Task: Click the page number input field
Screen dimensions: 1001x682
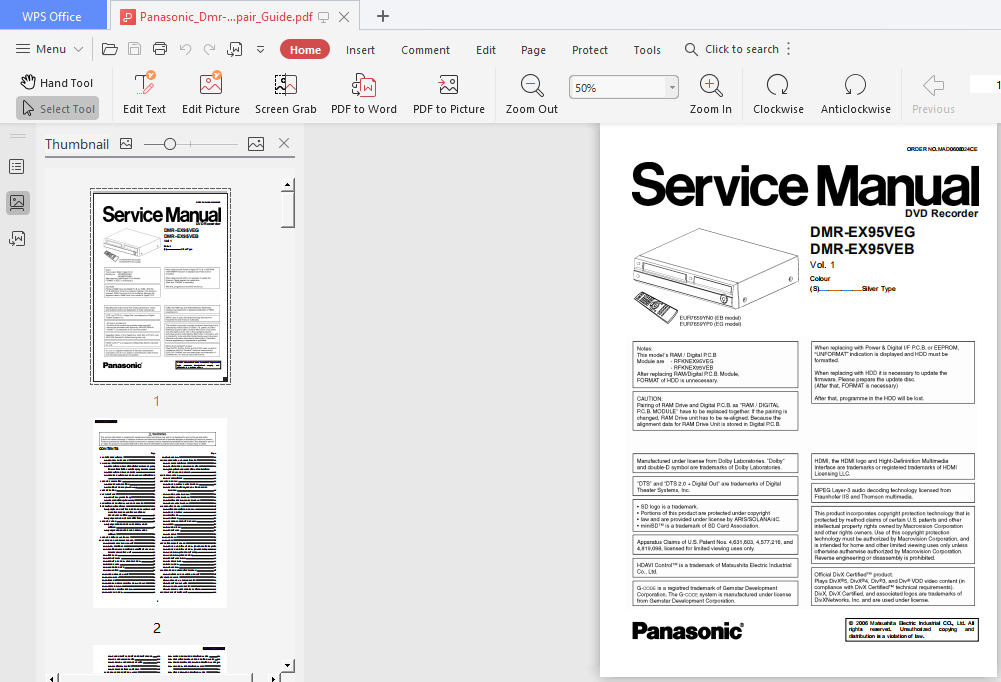Action: [x=985, y=84]
